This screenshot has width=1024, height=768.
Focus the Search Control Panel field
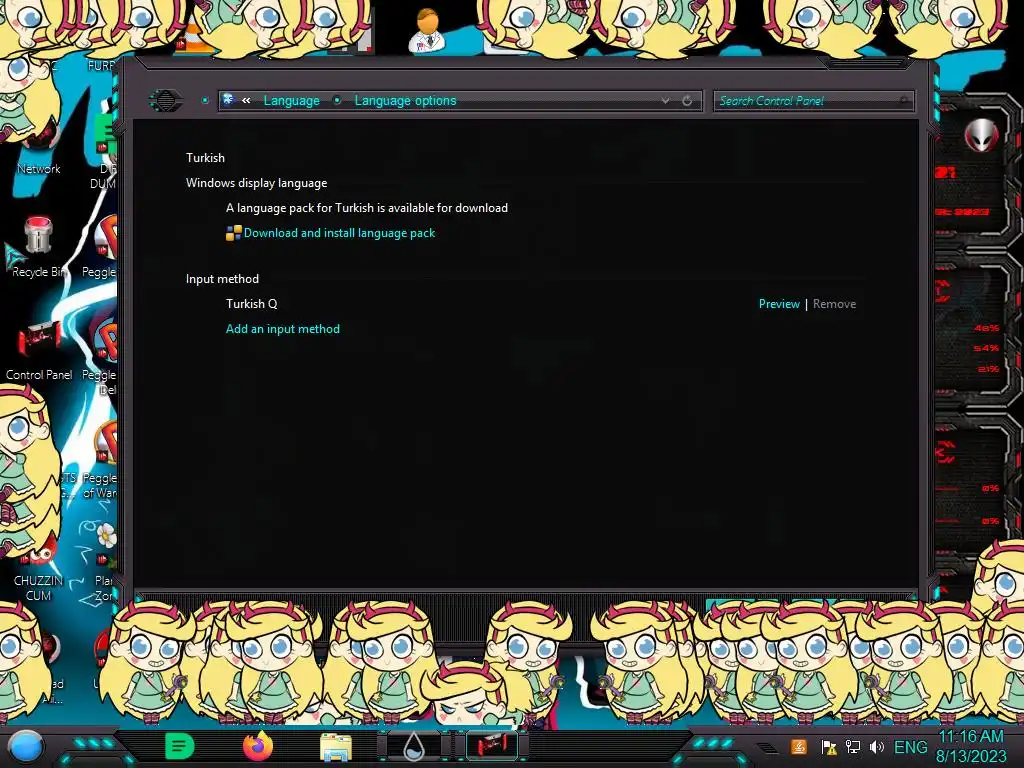pos(813,101)
